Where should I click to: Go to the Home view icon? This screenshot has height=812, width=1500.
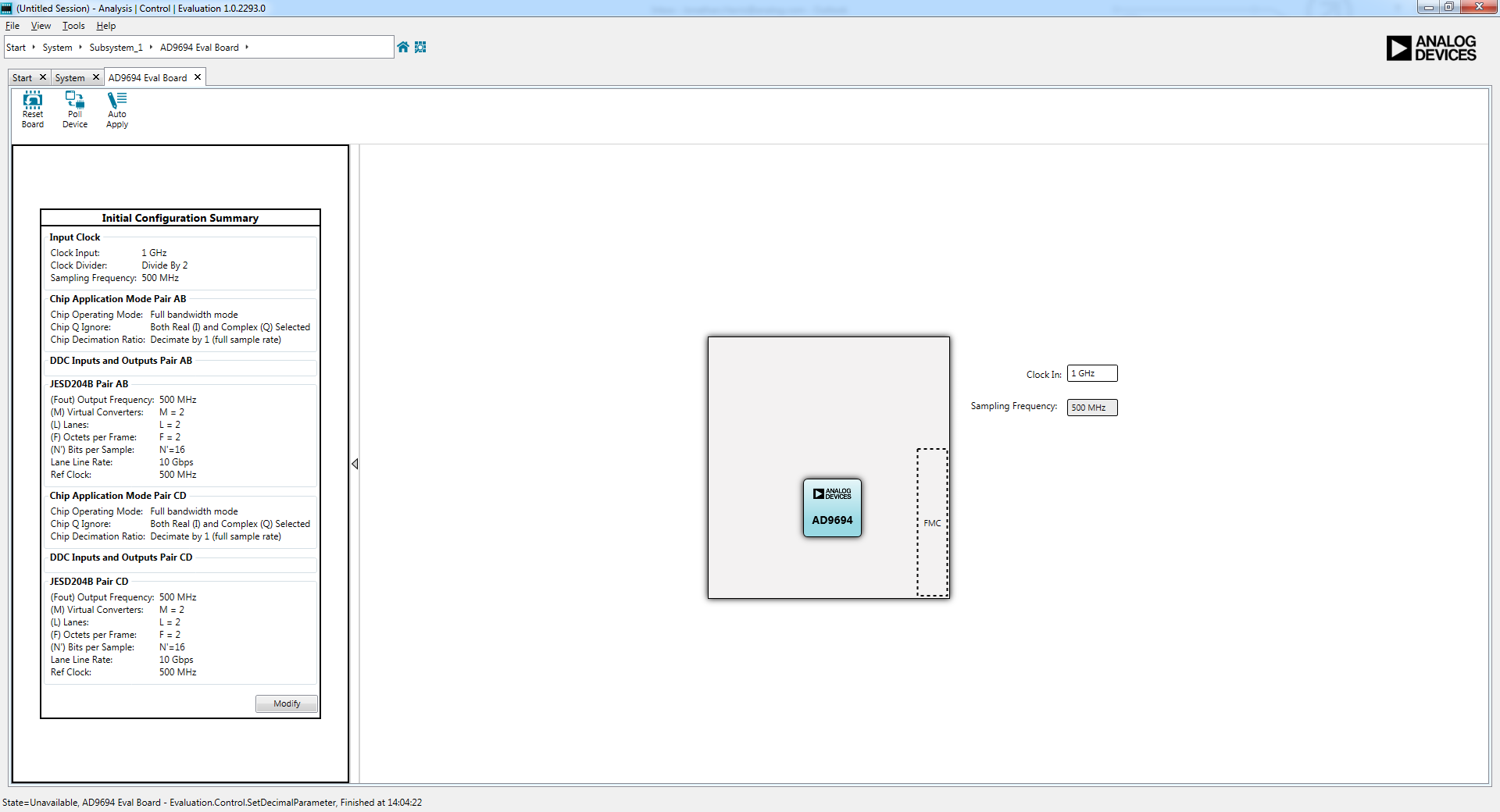click(x=403, y=47)
